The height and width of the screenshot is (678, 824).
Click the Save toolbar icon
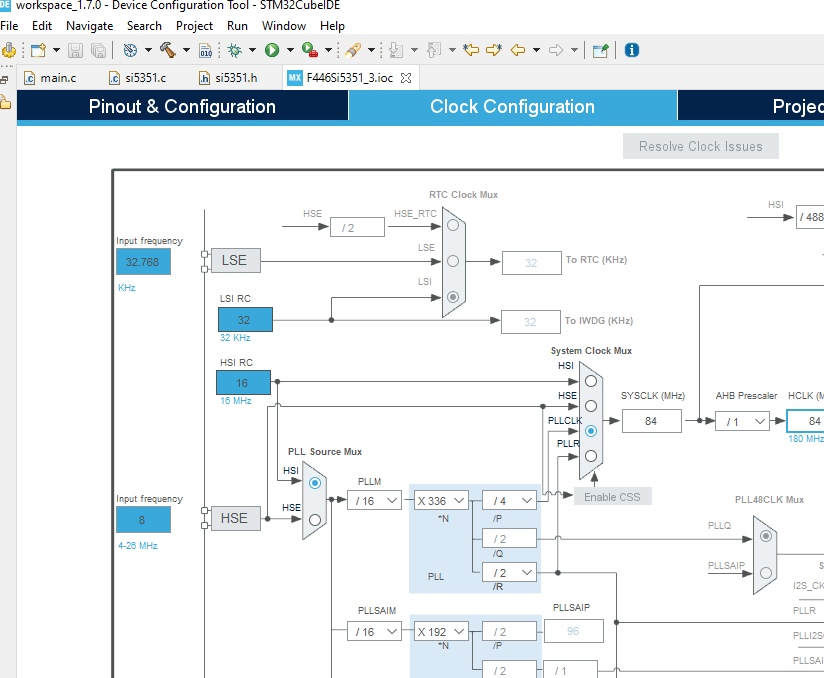pos(75,50)
